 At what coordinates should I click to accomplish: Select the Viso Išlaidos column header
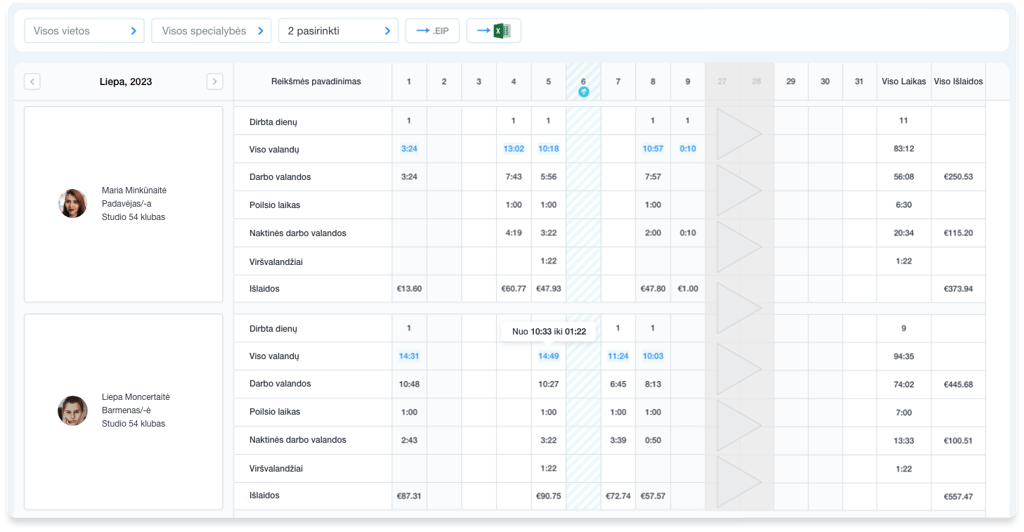(x=958, y=81)
